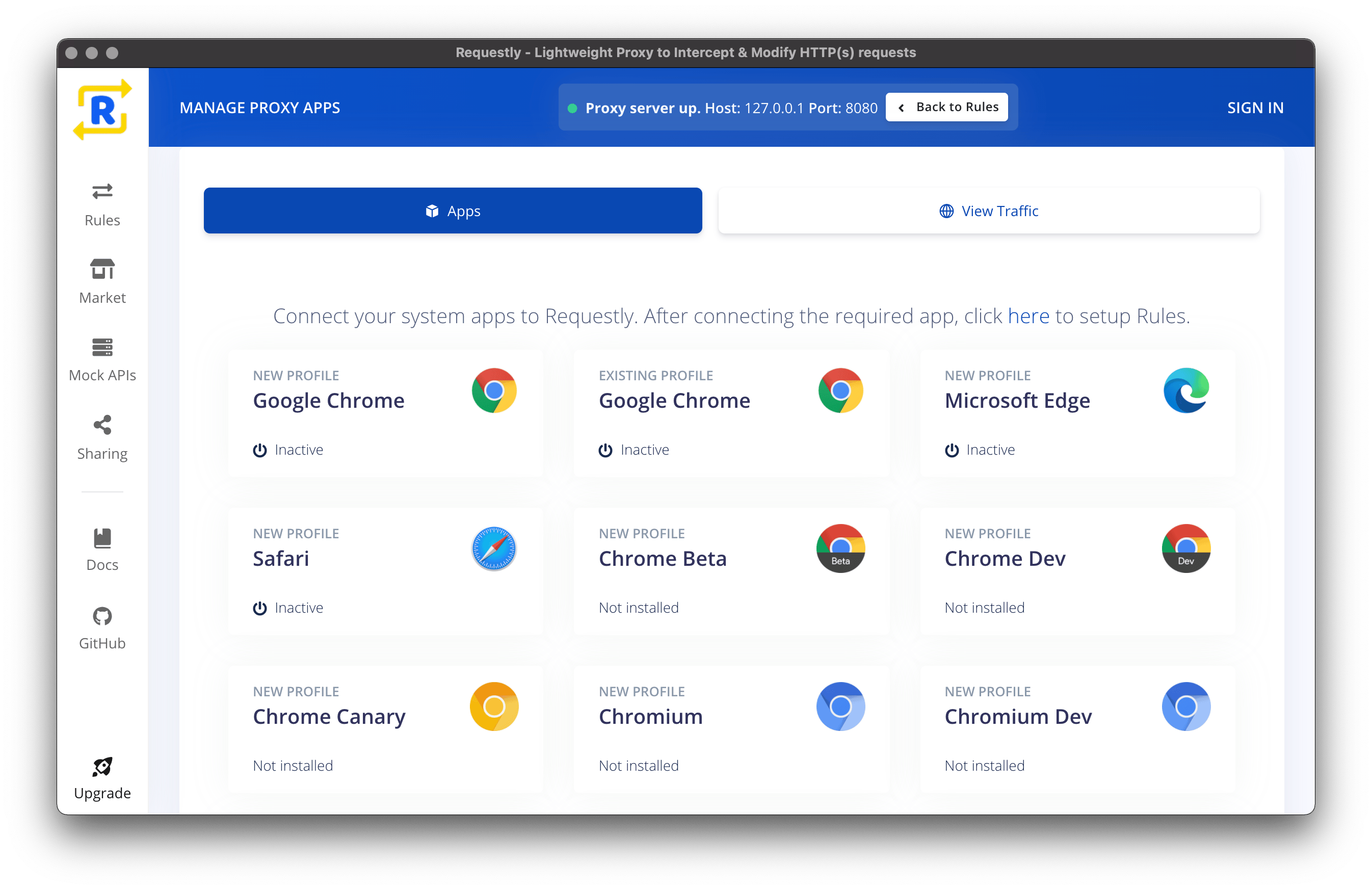Click the cube icon on the Apps tab
Image resolution: width=1372 pixels, height=890 pixels.
click(x=432, y=212)
